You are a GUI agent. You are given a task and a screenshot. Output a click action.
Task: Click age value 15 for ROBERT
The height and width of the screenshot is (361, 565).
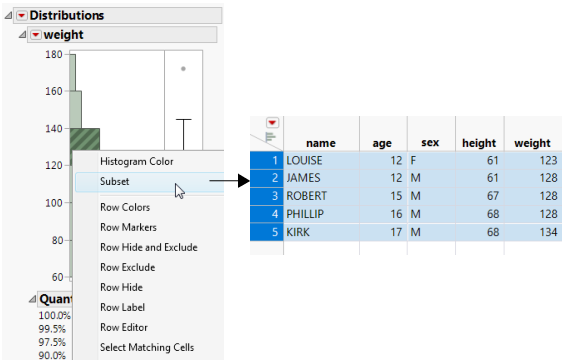[x=383, y=196]
